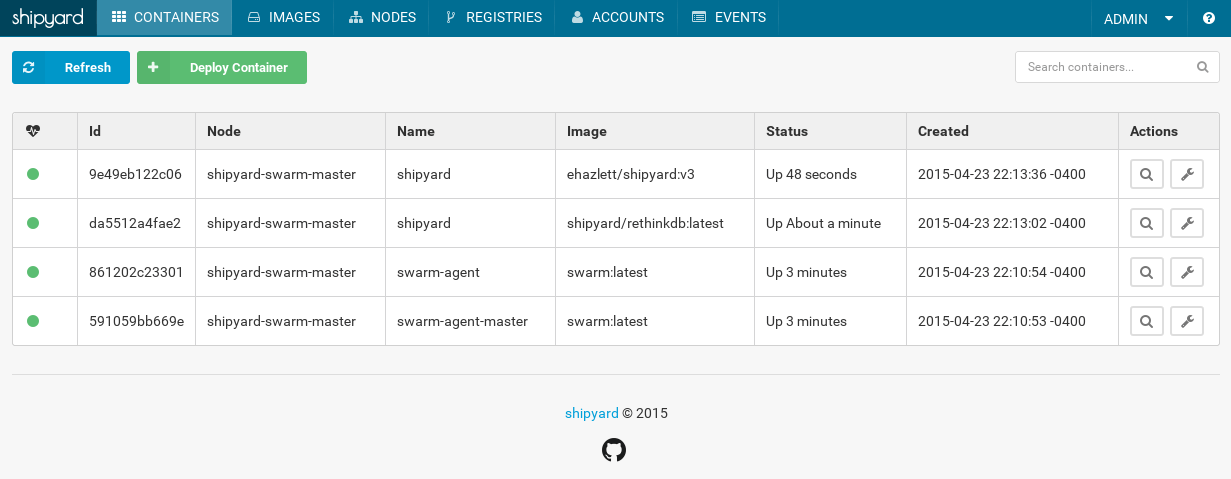This screenshot has height=479, width=1231.
Task: Click status Up About a minute
Action: pos(824,223)
